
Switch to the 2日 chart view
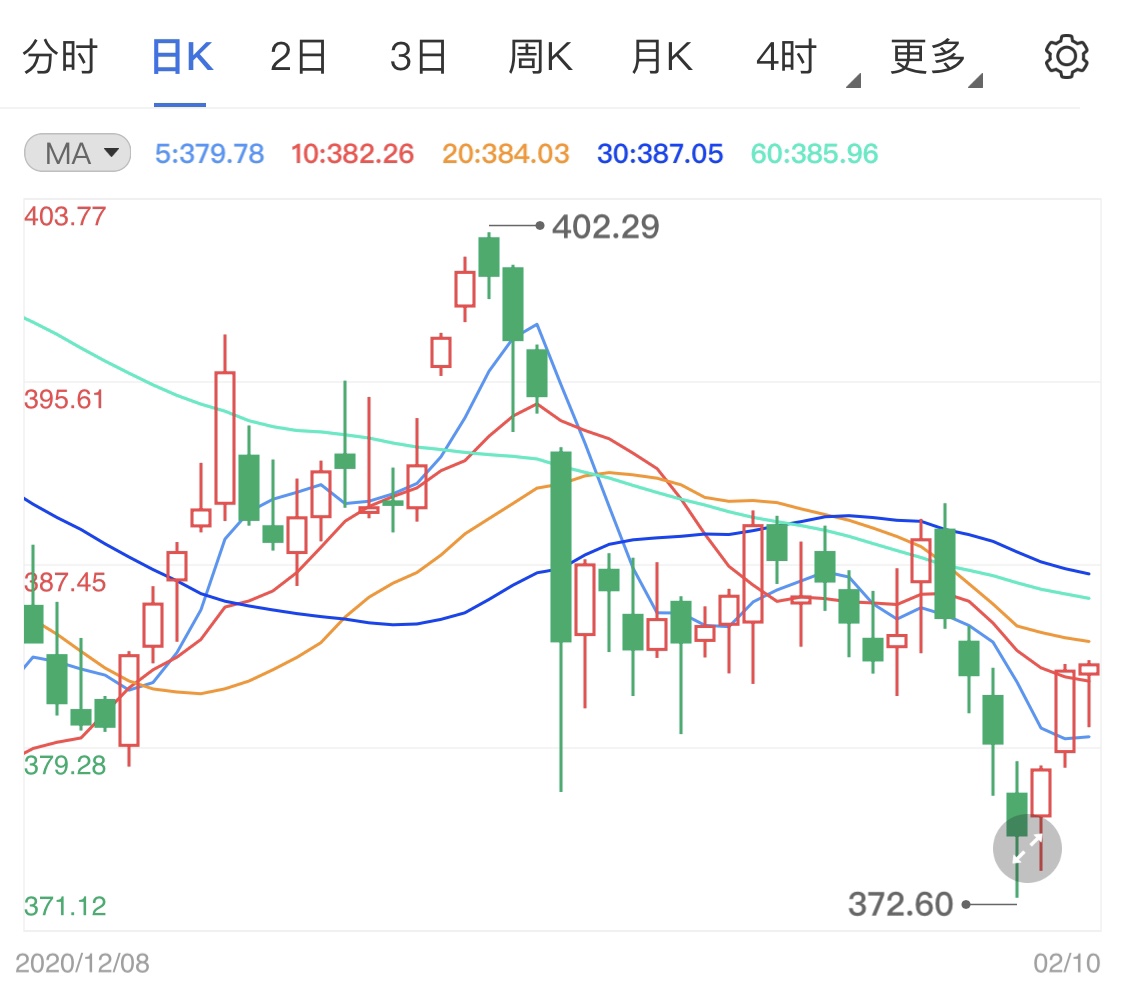pyautogui.click(x=298, y=55)
